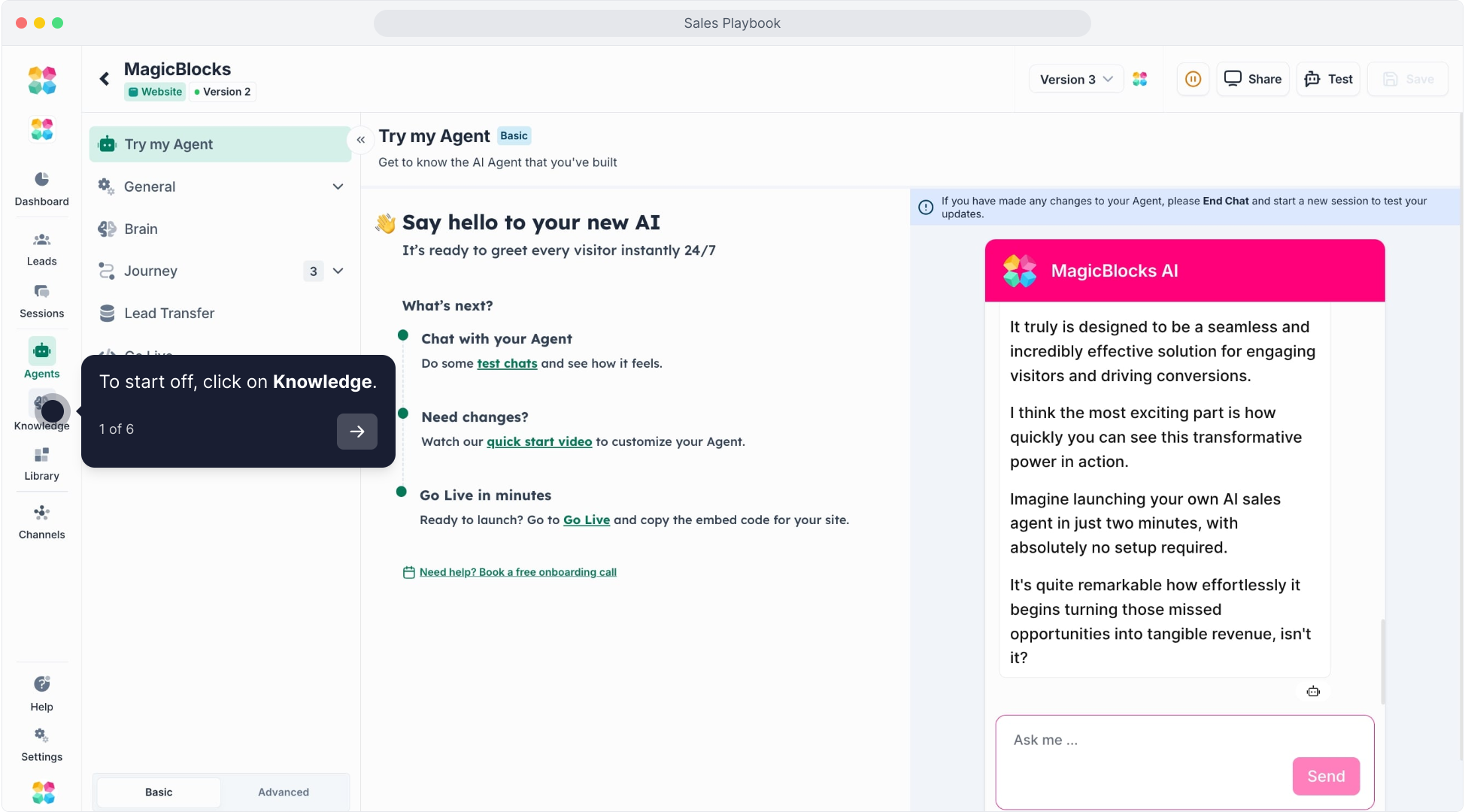This screenshot has width=1465, height=812.
Task: Open the Version 3 dropdown
Action: tap(1075, 79)
